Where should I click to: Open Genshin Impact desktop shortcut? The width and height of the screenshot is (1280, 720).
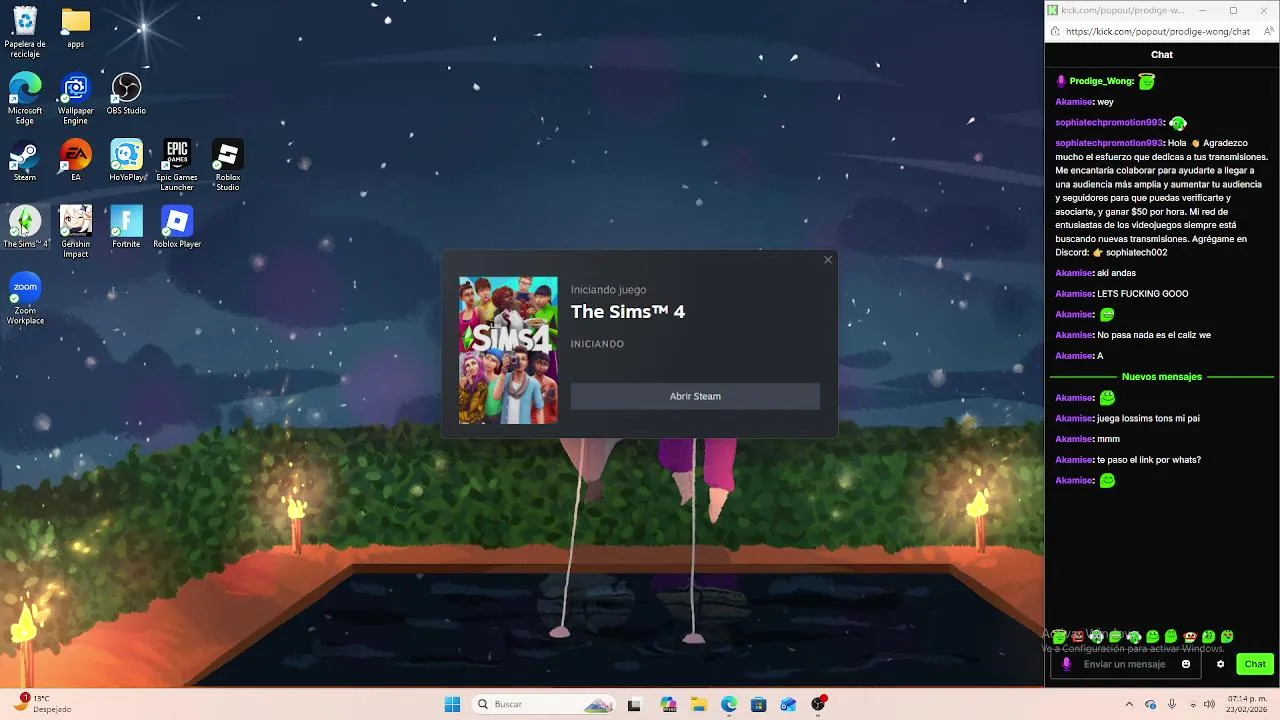pyautogui.click(x=76, y=232)
